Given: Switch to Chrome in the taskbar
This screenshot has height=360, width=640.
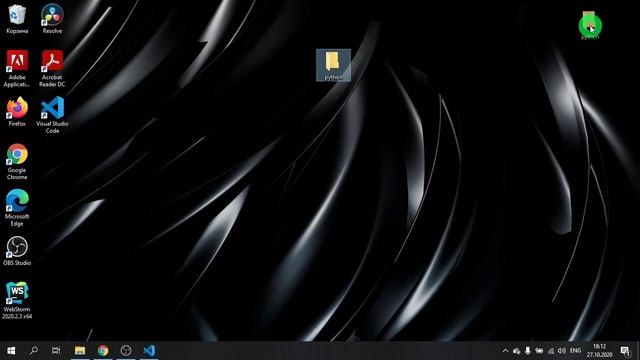Looking at the screenshot, I should (x=103, y=351).
